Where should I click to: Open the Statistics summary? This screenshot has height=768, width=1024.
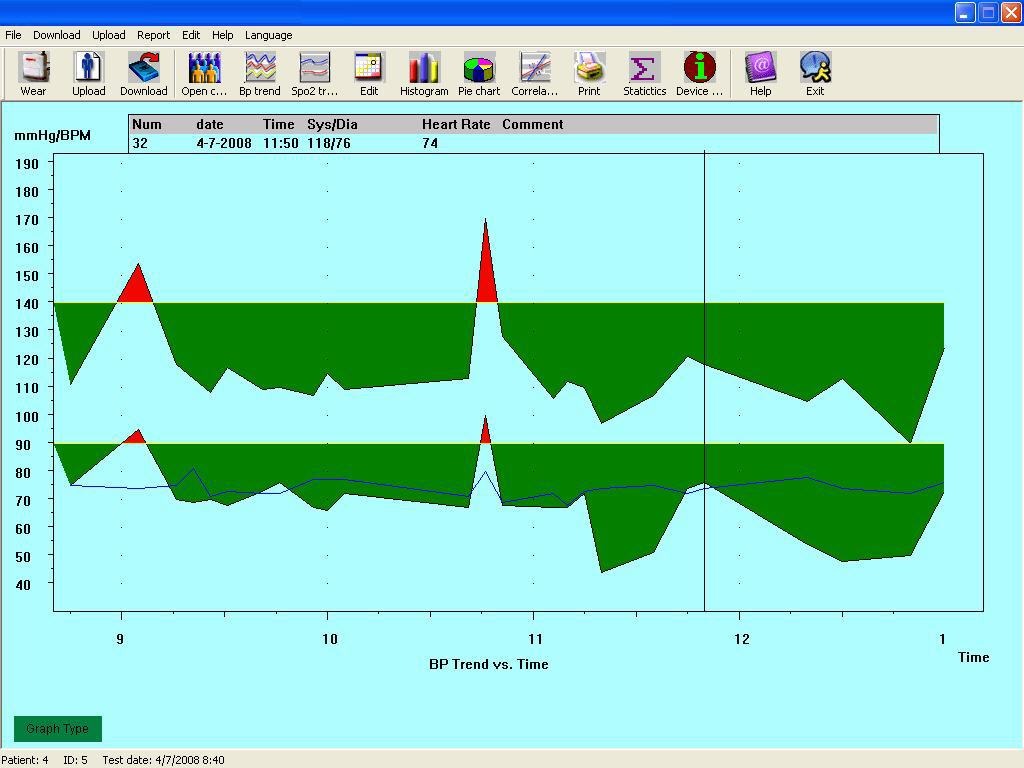click(644, 74)
